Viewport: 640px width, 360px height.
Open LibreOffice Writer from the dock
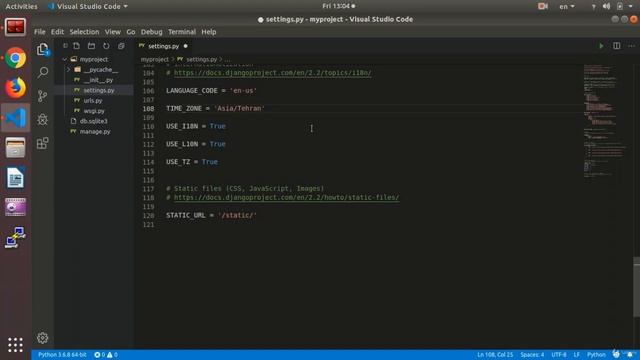pyautogui.click(x=16, y=178)
